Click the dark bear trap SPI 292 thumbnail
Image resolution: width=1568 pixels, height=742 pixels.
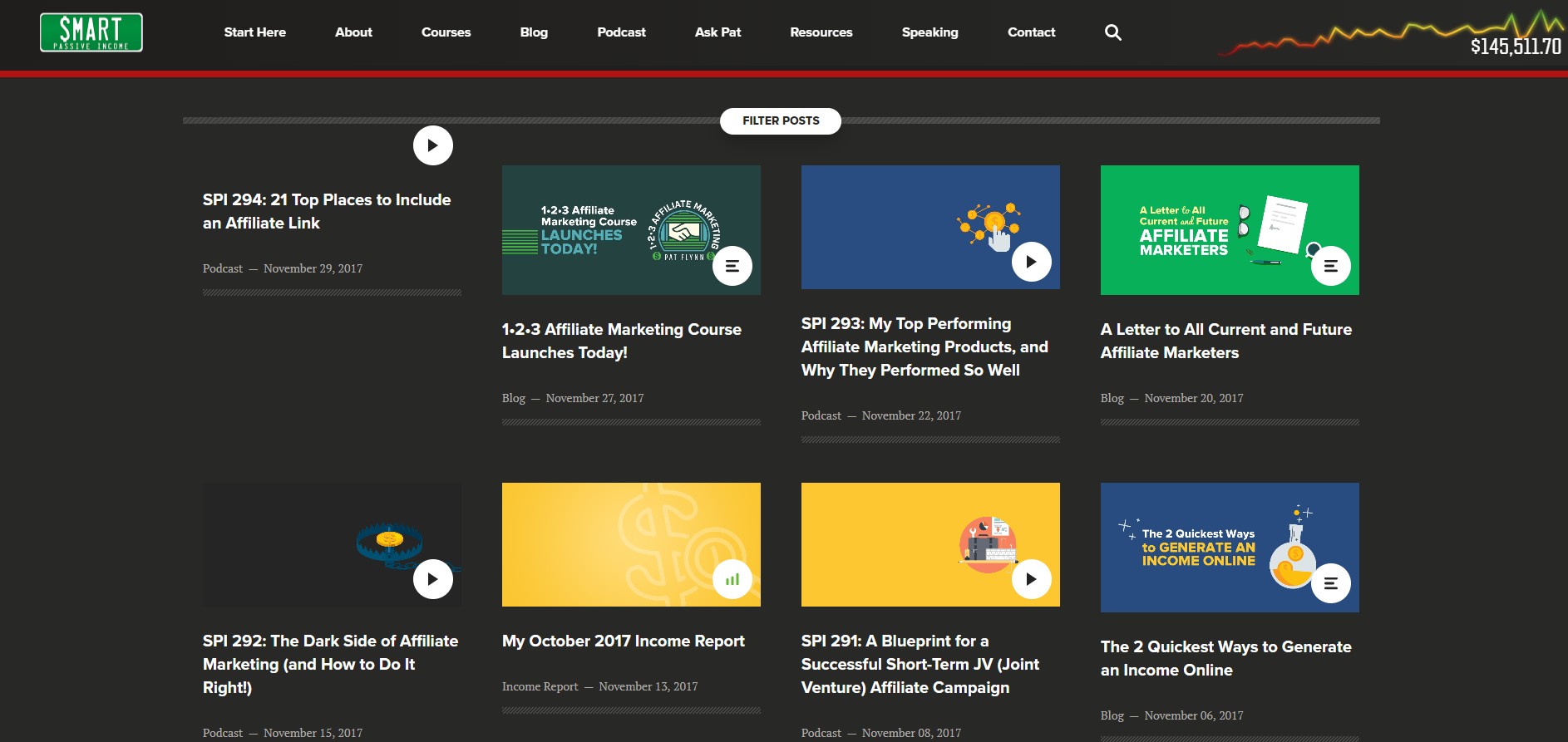click(332, 544)
